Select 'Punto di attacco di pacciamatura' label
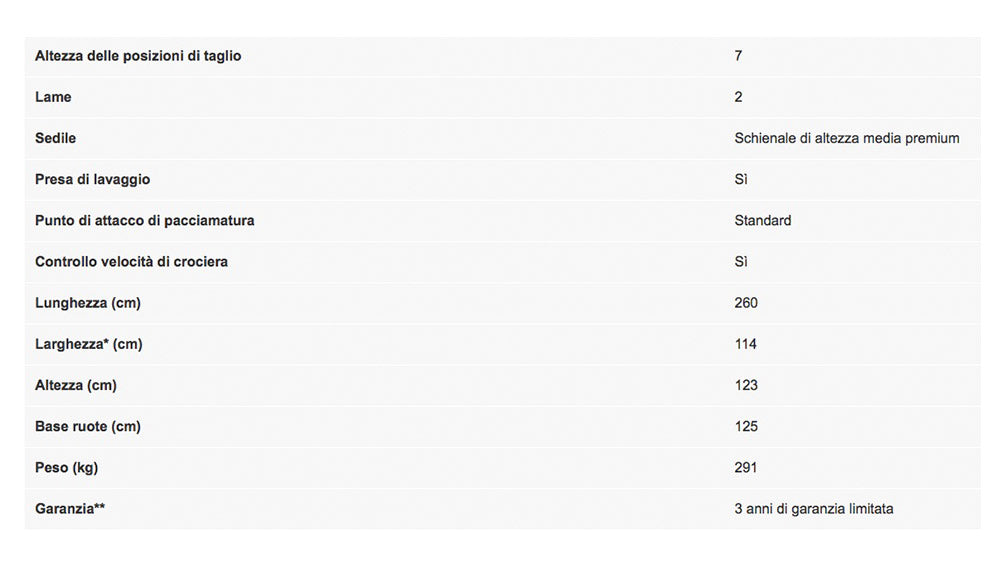The image size is (1000, 572). (144, 220)
